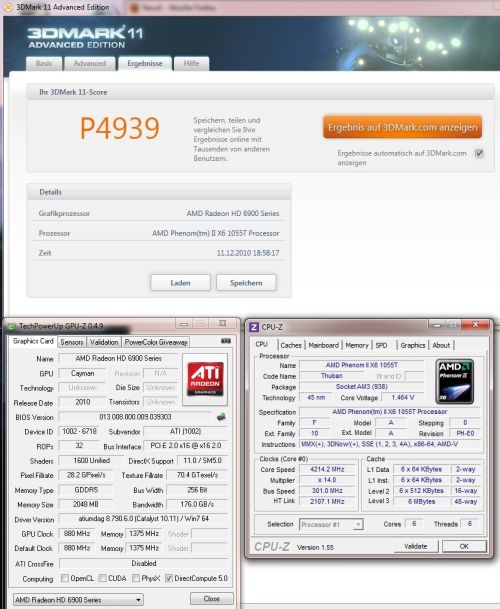This screenshot has width=500, height=609.
Task: Click the GPU Clock 880 MHz field
Action: 77,534
